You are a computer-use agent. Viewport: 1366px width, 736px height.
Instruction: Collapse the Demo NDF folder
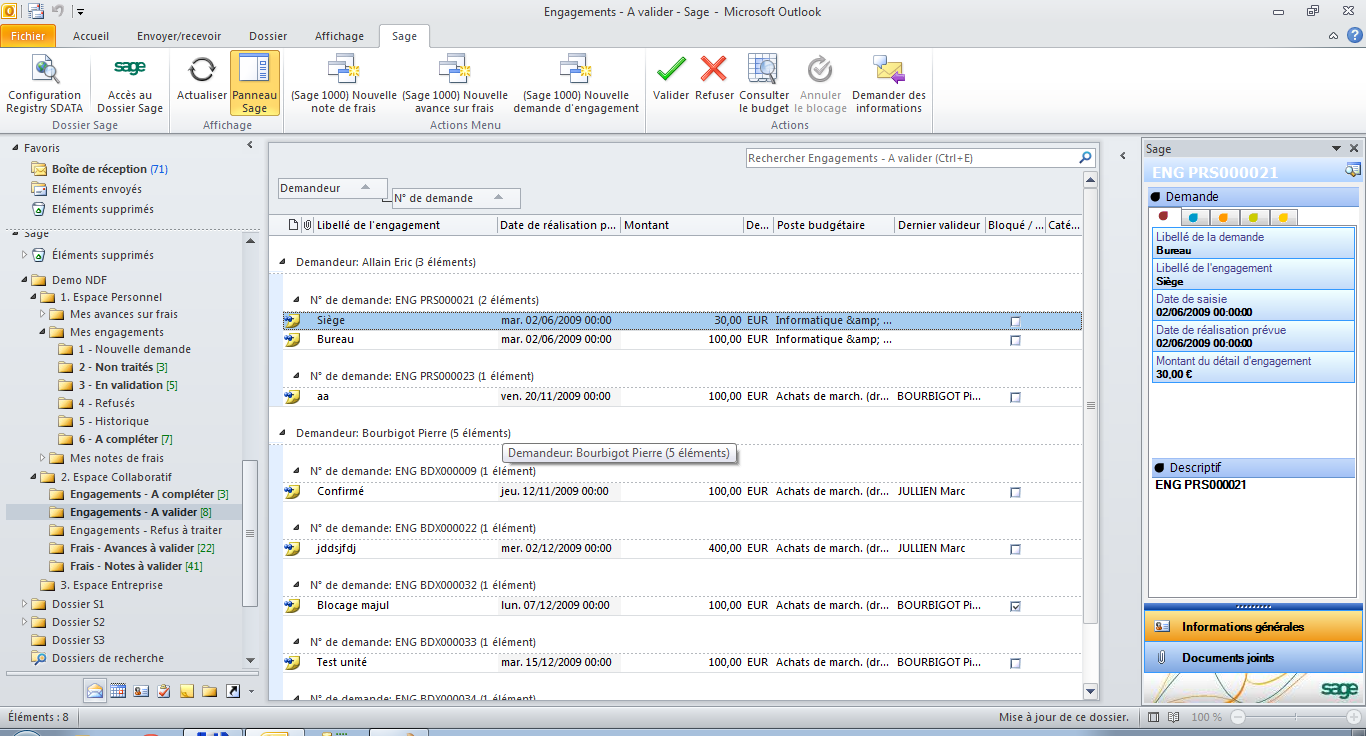24,280
